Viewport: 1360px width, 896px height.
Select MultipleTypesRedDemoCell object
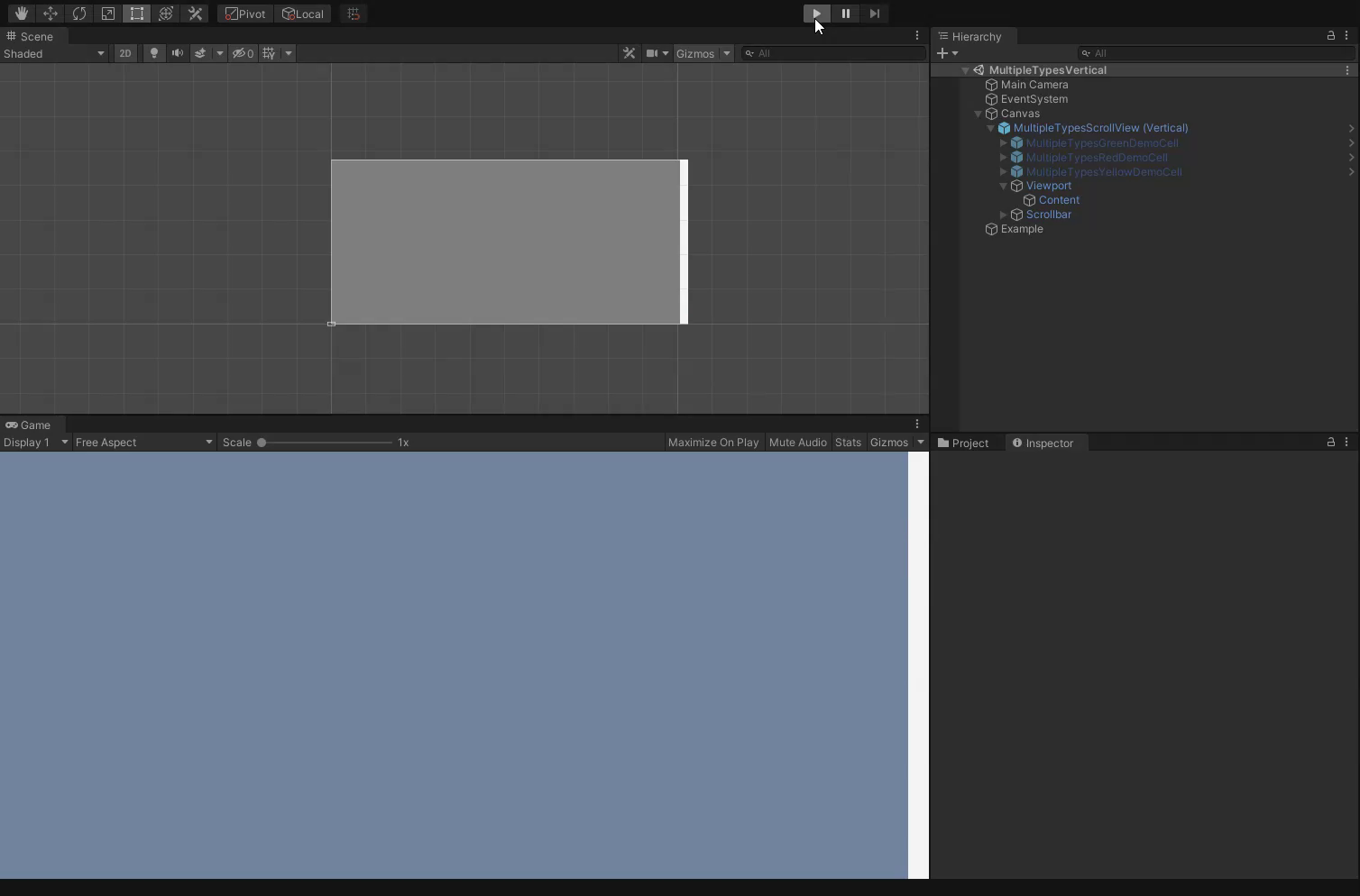(x=1096, y=158)
